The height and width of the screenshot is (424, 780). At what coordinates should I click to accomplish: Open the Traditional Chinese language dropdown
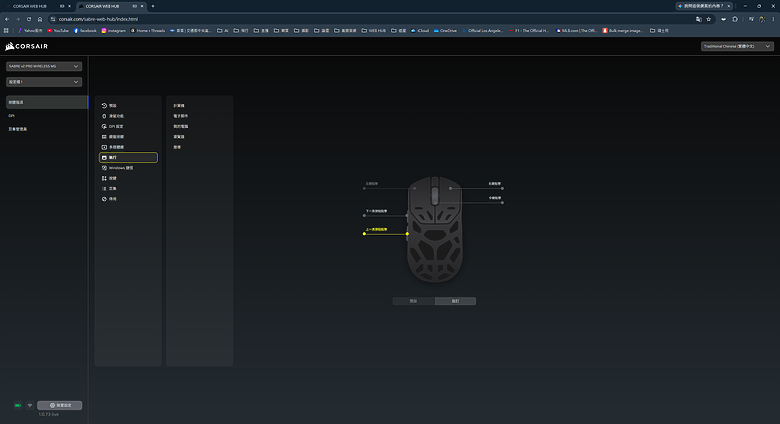tap(737, 46)
